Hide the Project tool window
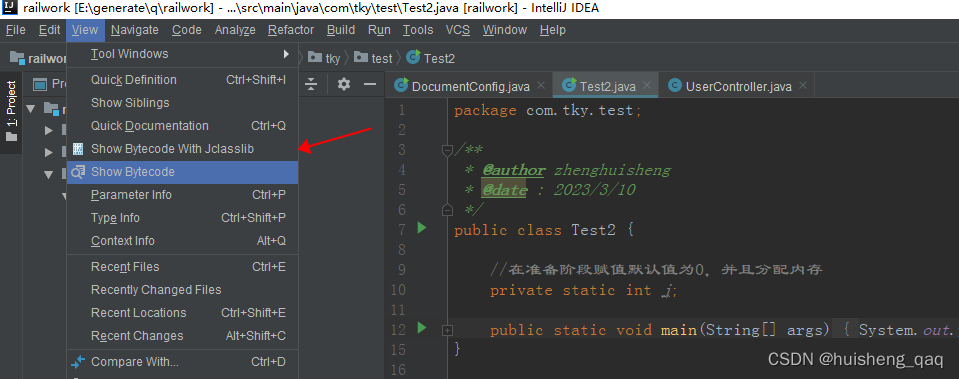This screenshot has width=959, height=379. (x=369, y=84)
